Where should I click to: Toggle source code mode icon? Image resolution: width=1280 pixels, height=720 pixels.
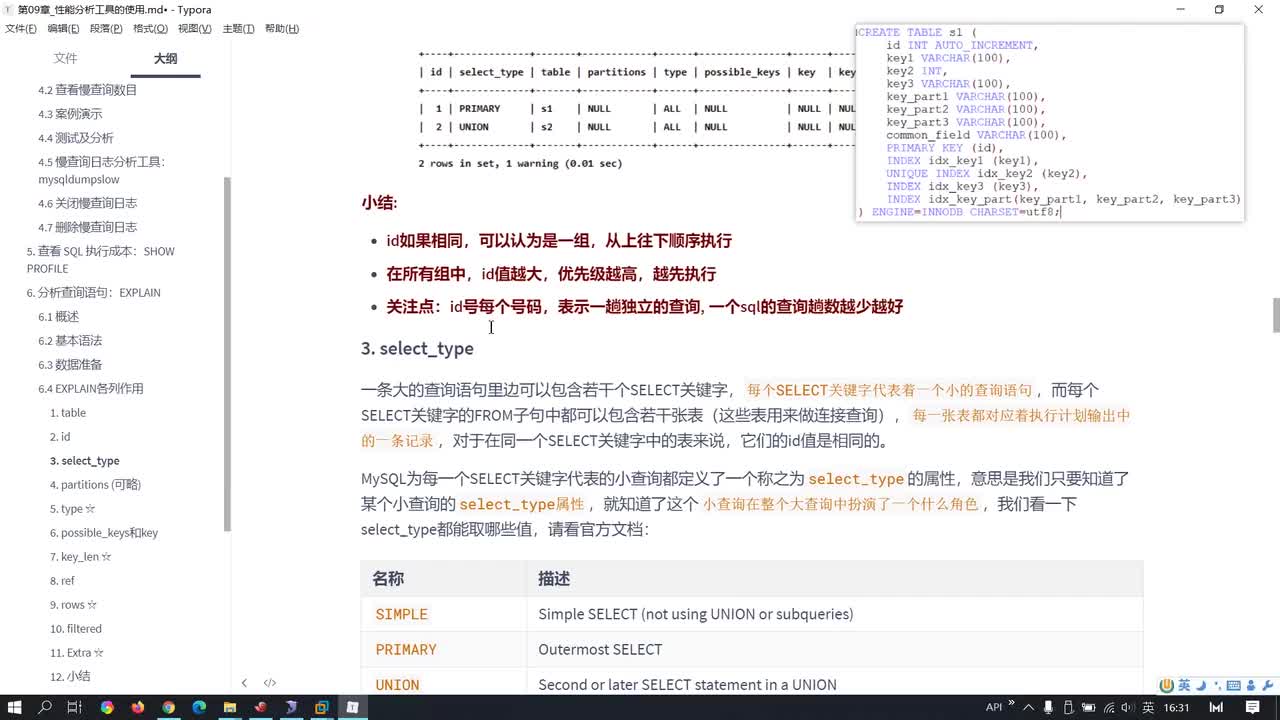tap(270, 683)
